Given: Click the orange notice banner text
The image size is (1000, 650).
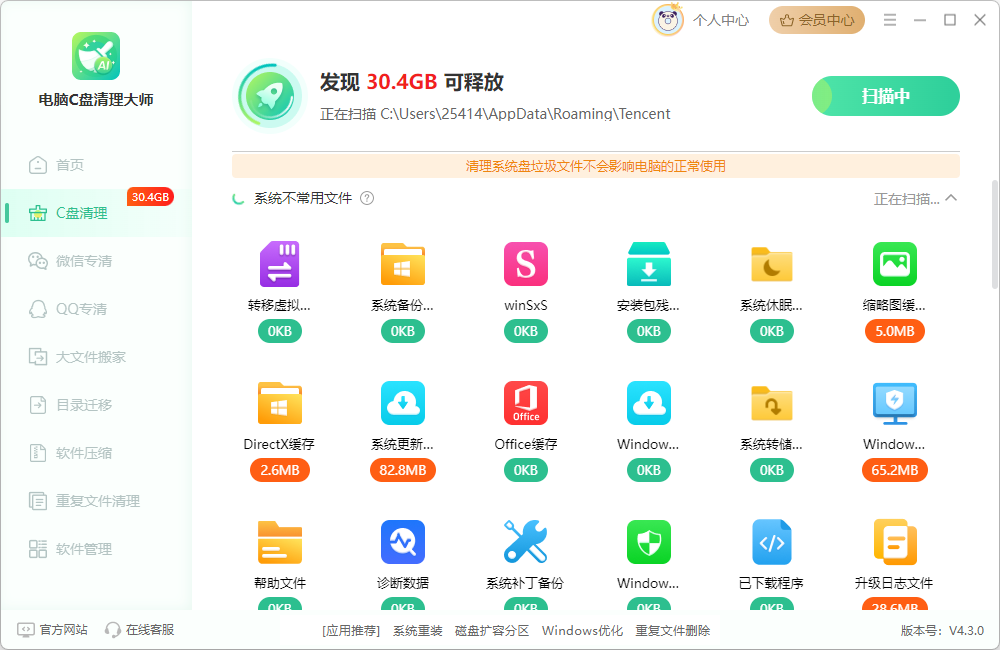Looking at the screenshot, I should 596,166.
